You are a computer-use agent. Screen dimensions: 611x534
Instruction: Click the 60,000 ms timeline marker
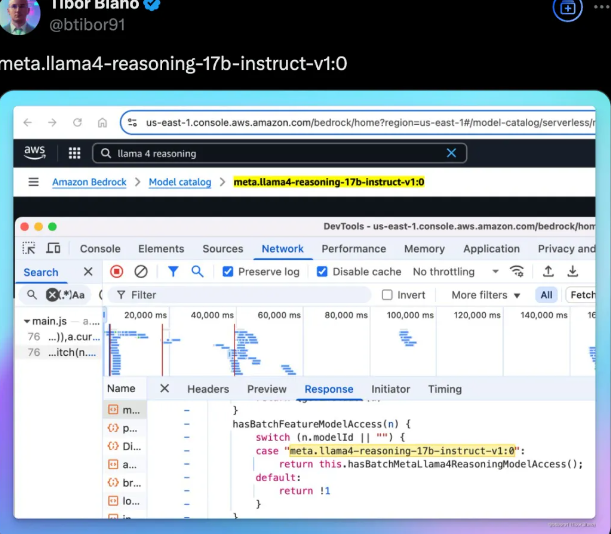(279, 315)
